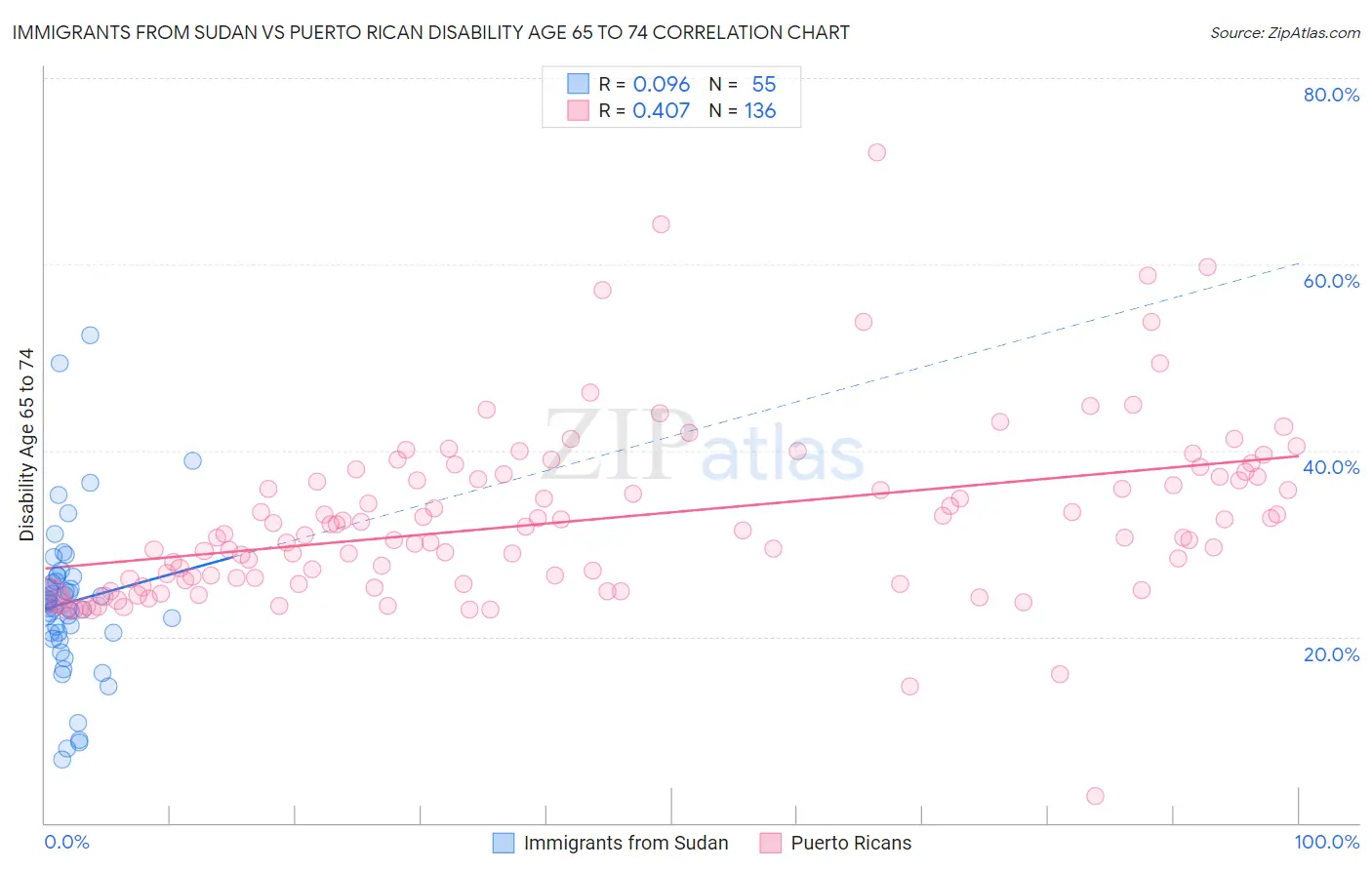The image size is (1372, 870).
Task: Click the pink swatch beside R = 0.407
Action: 578,110
